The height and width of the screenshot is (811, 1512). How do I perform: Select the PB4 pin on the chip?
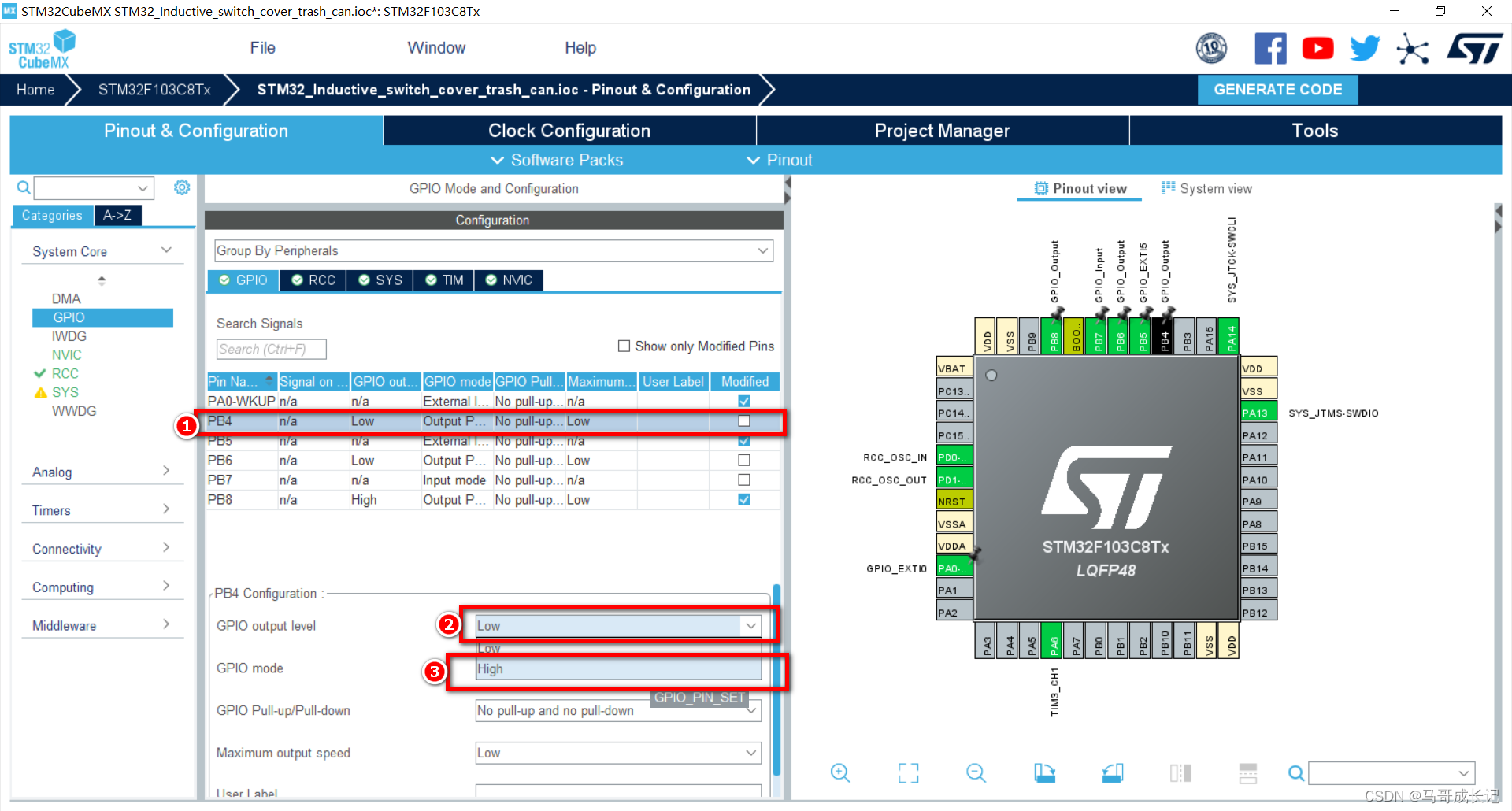(x=1164, y=336)
